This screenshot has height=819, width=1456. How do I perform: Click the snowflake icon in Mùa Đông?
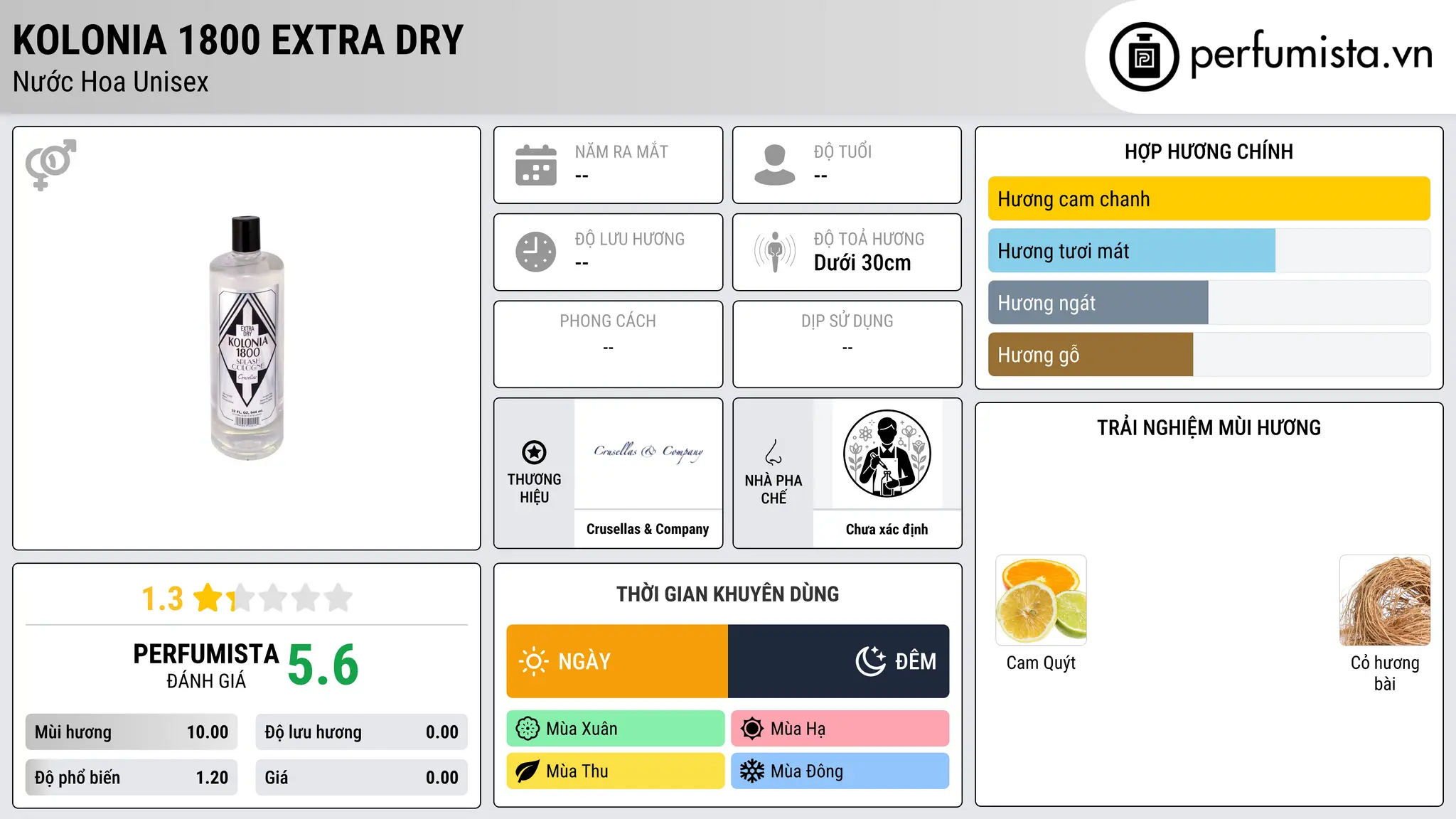[x=752, y=771]
